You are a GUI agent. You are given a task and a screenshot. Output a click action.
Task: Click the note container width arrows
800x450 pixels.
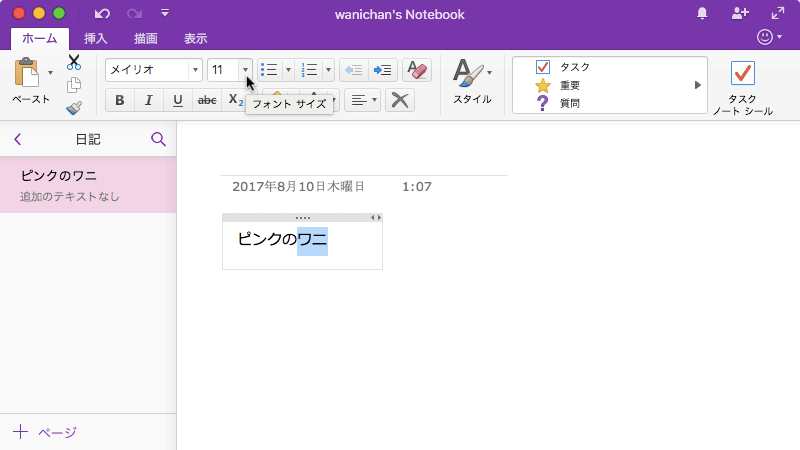coord(376,217)
